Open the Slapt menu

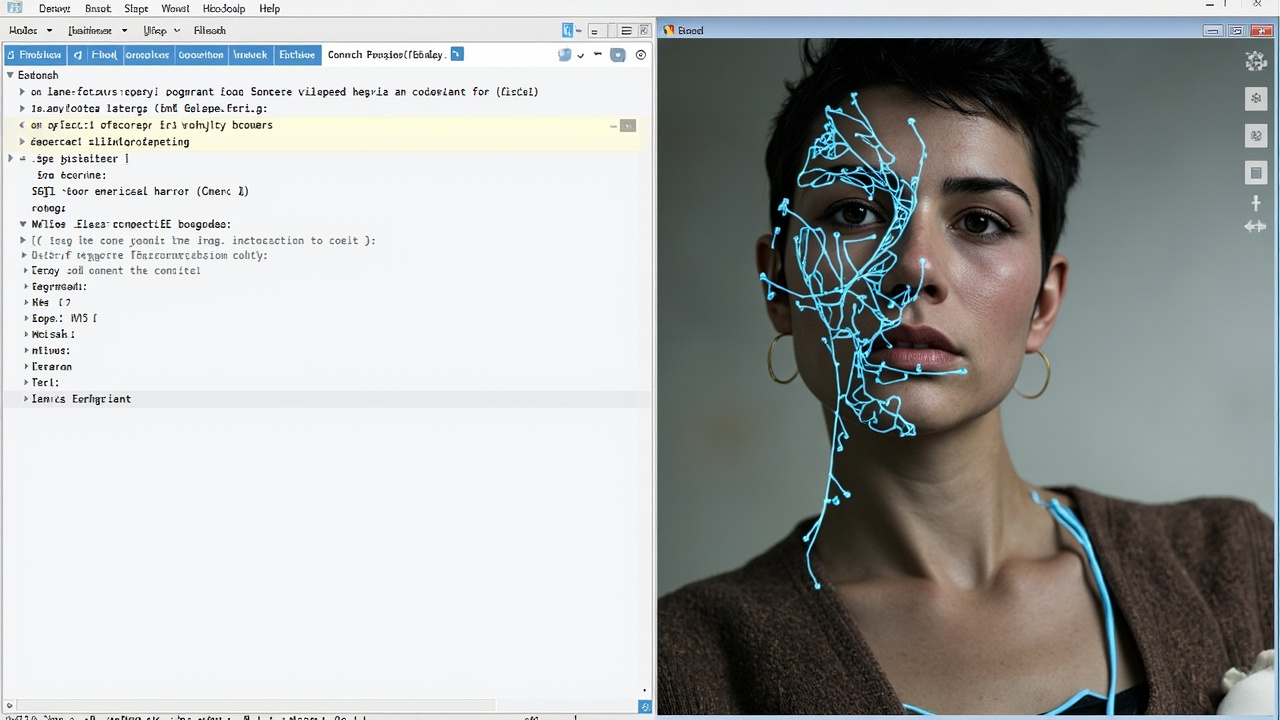(x=136, y=8)
